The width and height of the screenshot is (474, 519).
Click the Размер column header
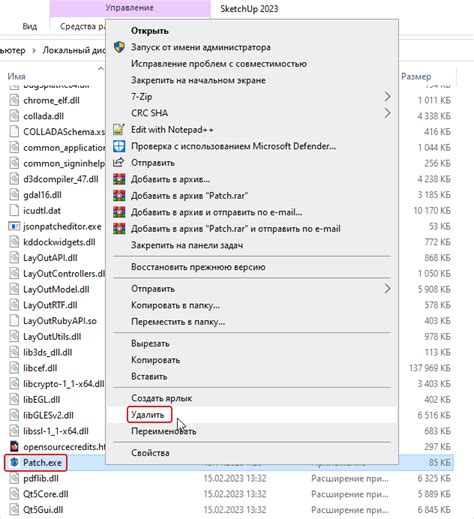(x=416, y=76)
